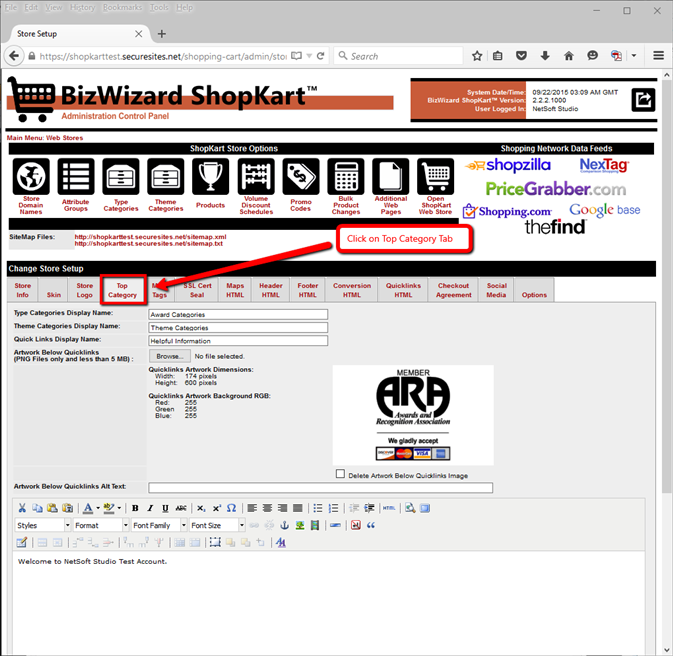This screenshot has height=656, width=673.
Task: Insert blockquote icon in editor
Action: (x=371, y=525)
